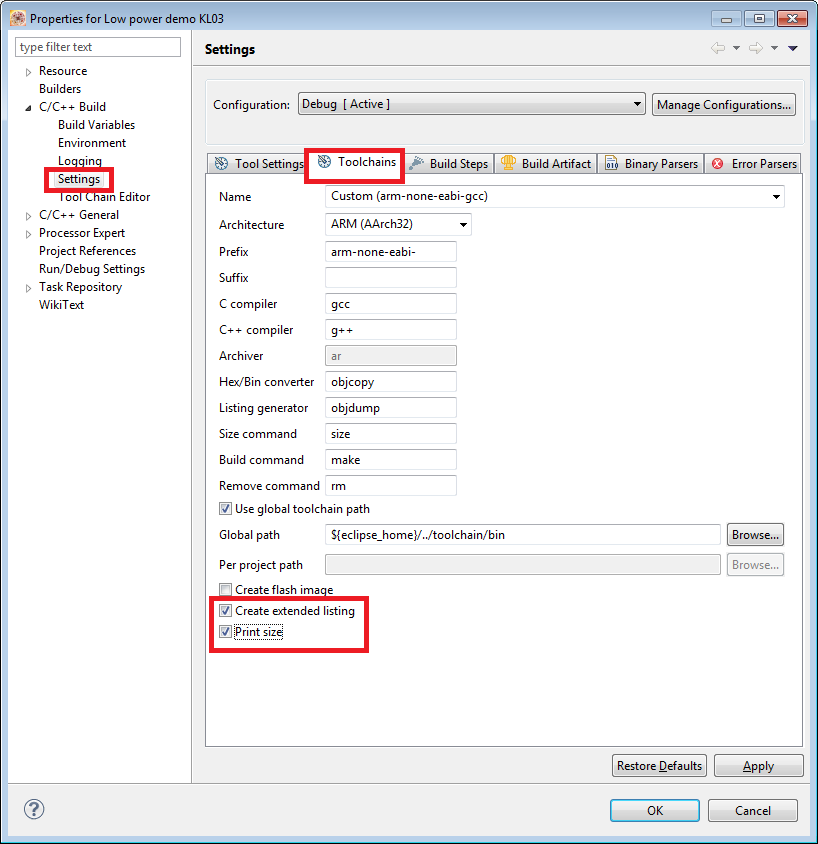Expand the C/C++ General tree node
818x844 pixels.
(x=29, y=216)
